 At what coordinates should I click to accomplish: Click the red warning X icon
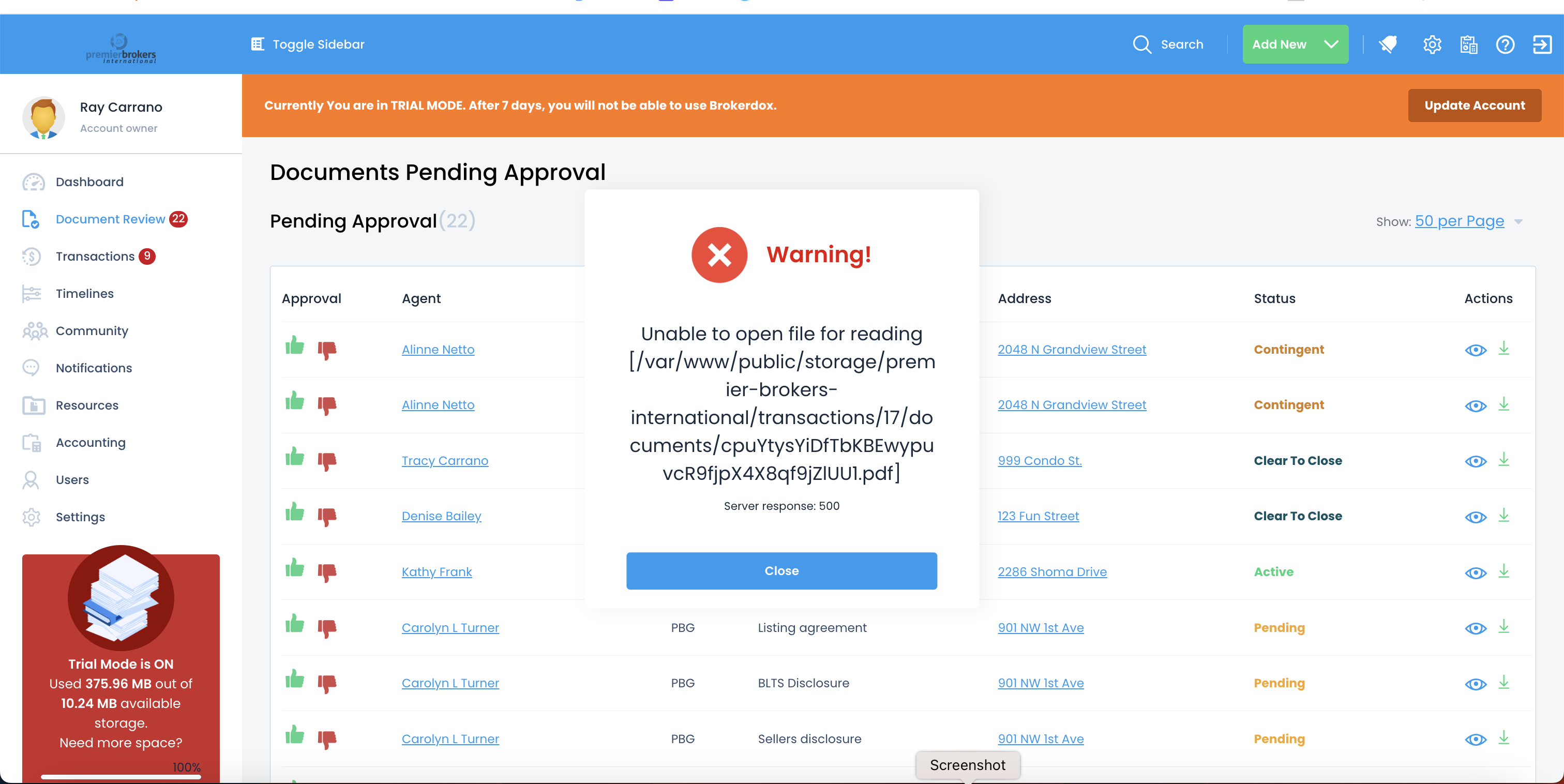(719, 255)
